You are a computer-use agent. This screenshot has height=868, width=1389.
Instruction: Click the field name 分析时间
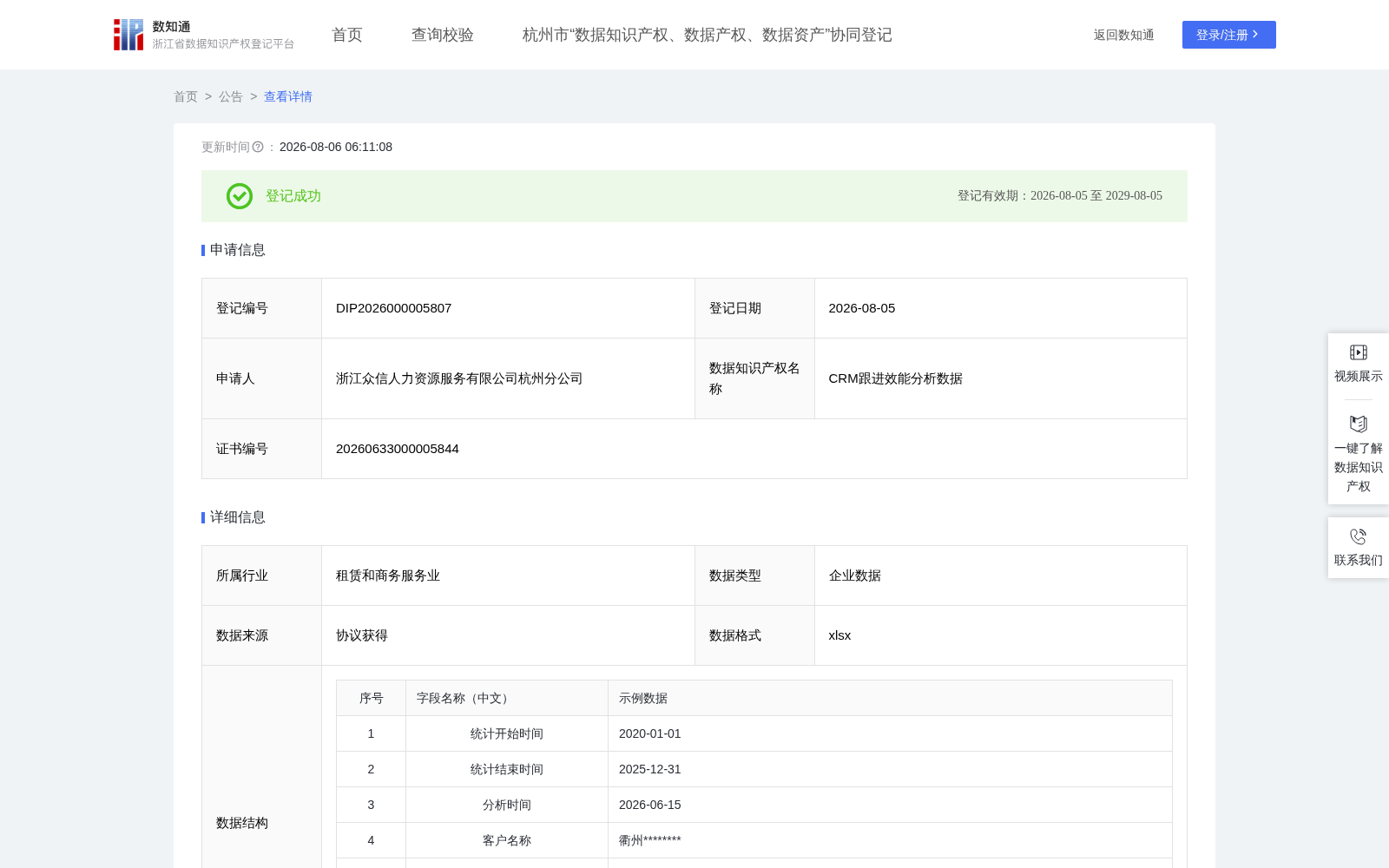pos(507,805)
